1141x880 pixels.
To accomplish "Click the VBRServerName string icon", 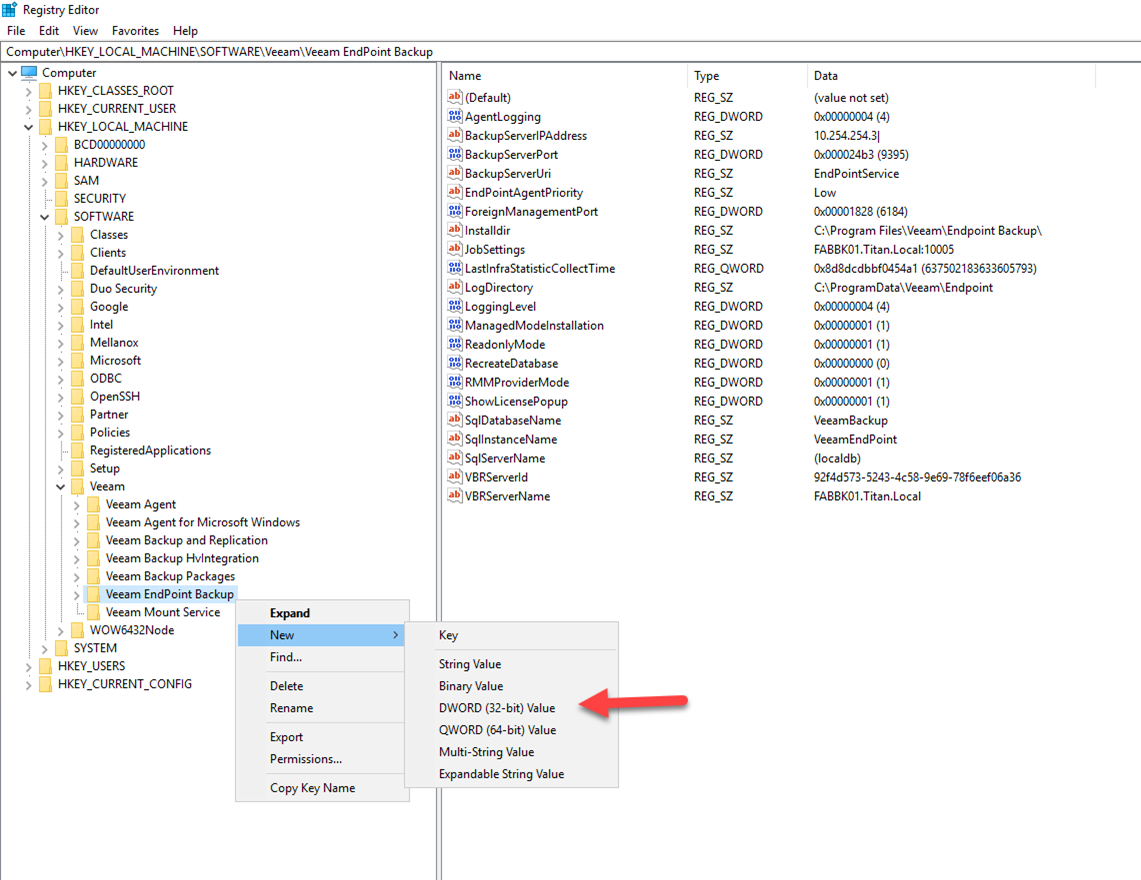I will pyautogui.click(x=455, y=496).
